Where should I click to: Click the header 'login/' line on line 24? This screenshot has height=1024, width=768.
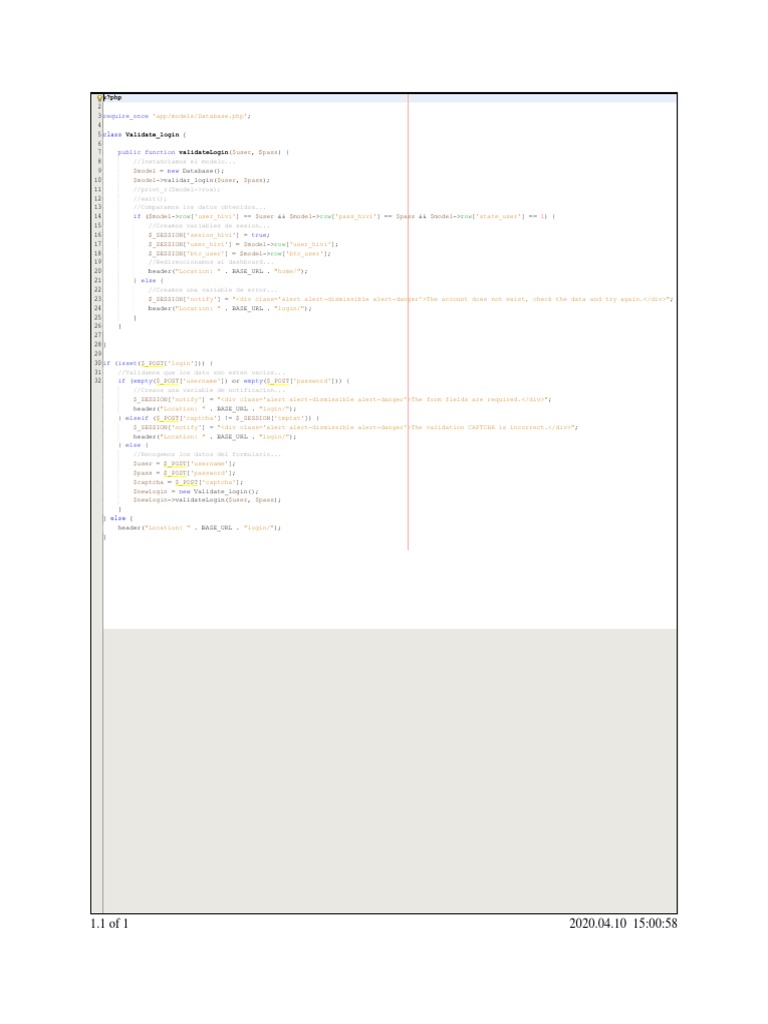[x=230, y=308]
